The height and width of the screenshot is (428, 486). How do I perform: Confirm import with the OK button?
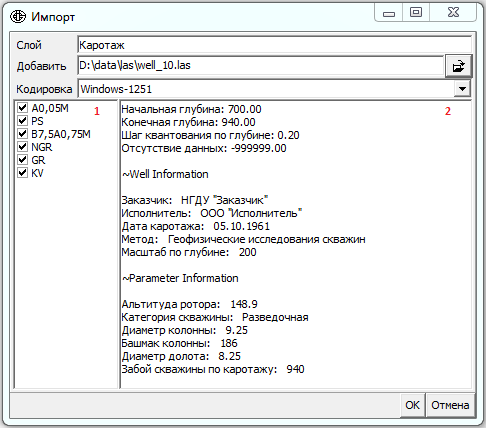click(x=412, y=405)
